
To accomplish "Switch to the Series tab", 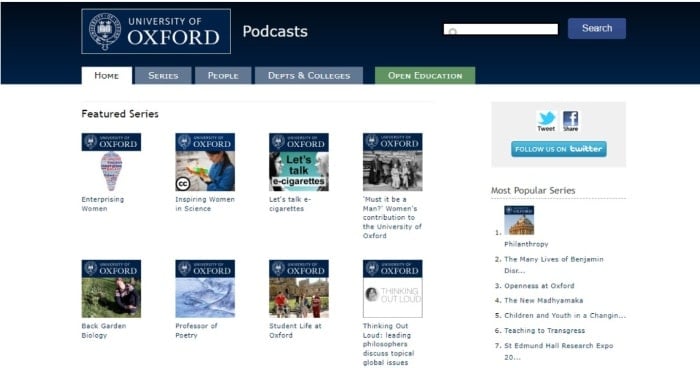I will tap(163, 75).
